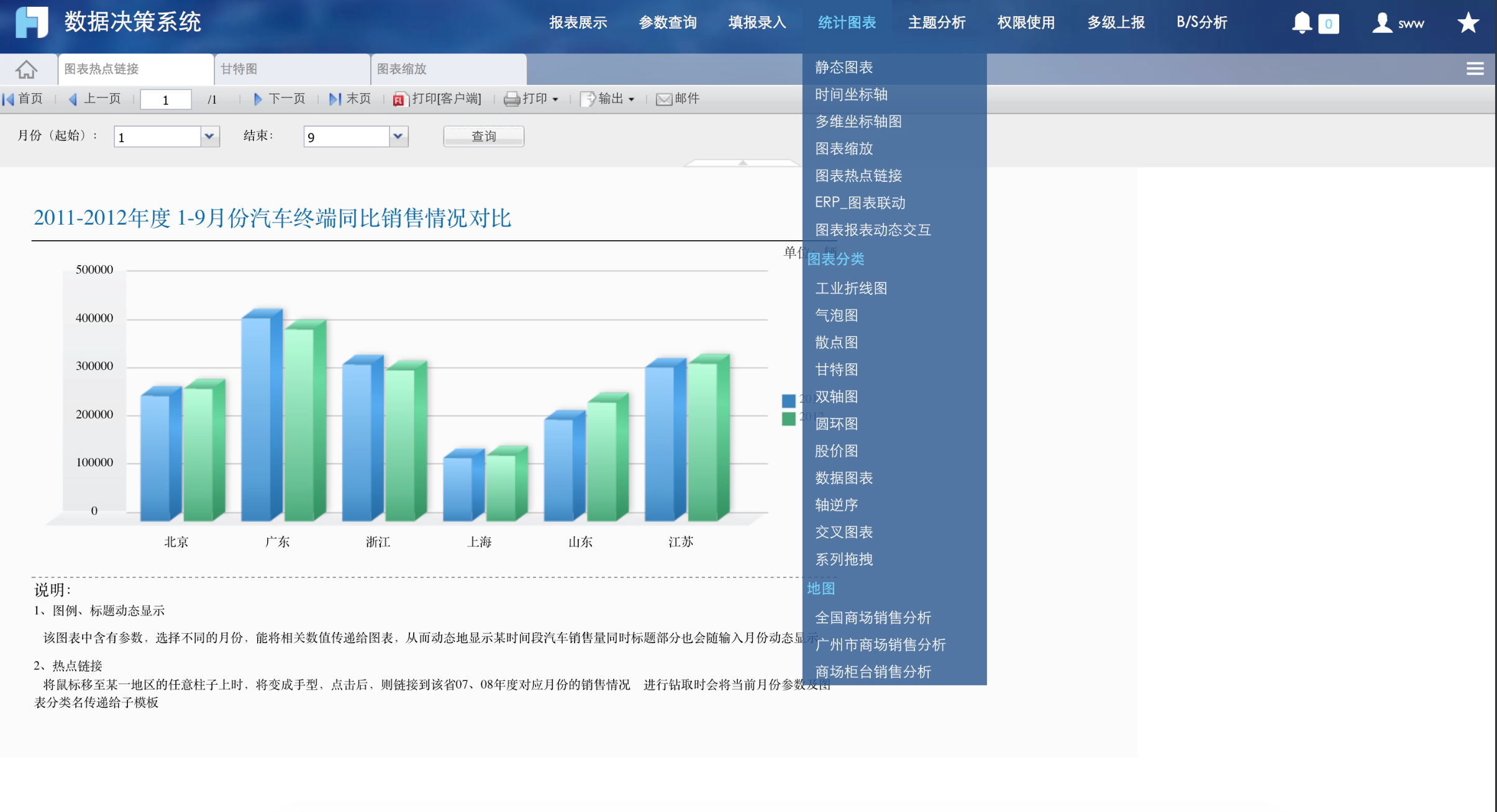Image resolution: width=1497 pixels, height=812 pixels.
Task: Expand the 月份起始 month dropdown
Action: pyautogui.click(x=209, y=136)
